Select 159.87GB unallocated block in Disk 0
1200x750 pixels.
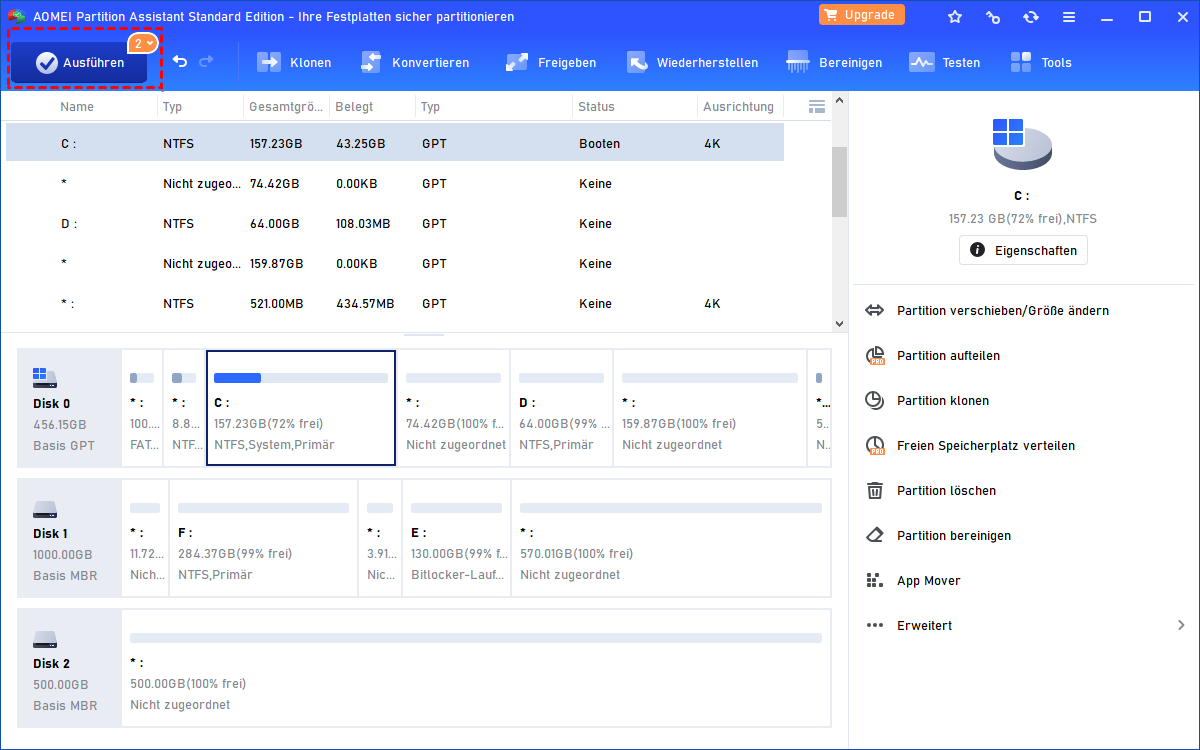710,408
